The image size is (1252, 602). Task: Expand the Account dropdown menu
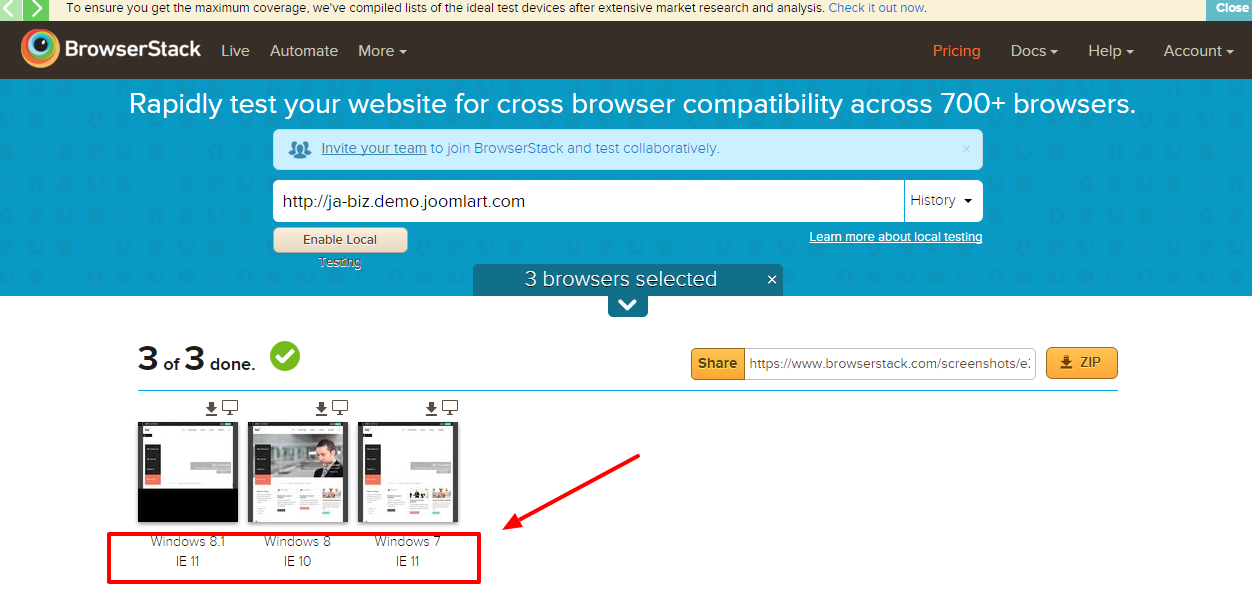(1198, 51)
